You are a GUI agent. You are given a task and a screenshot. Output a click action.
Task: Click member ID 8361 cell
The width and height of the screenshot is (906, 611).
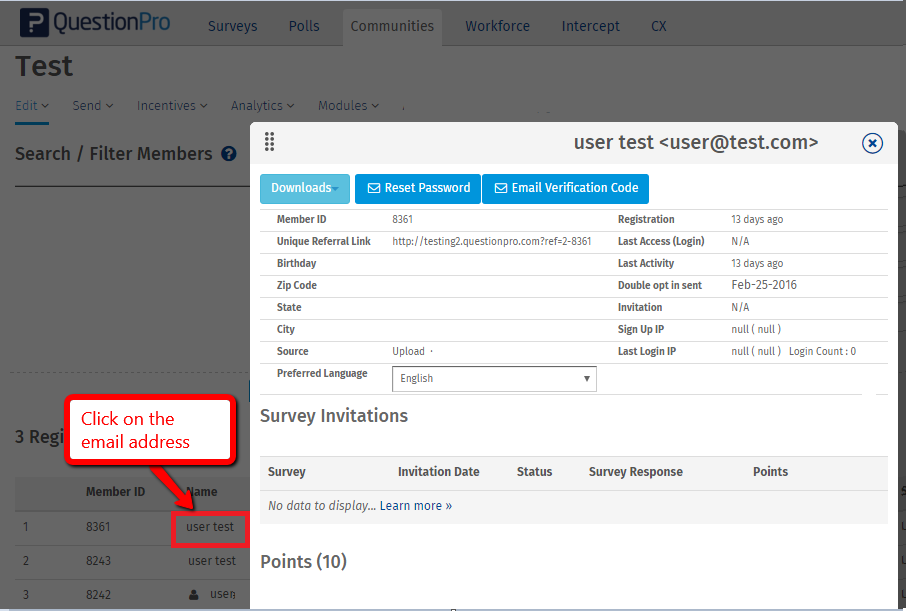[x=98, y=527]
